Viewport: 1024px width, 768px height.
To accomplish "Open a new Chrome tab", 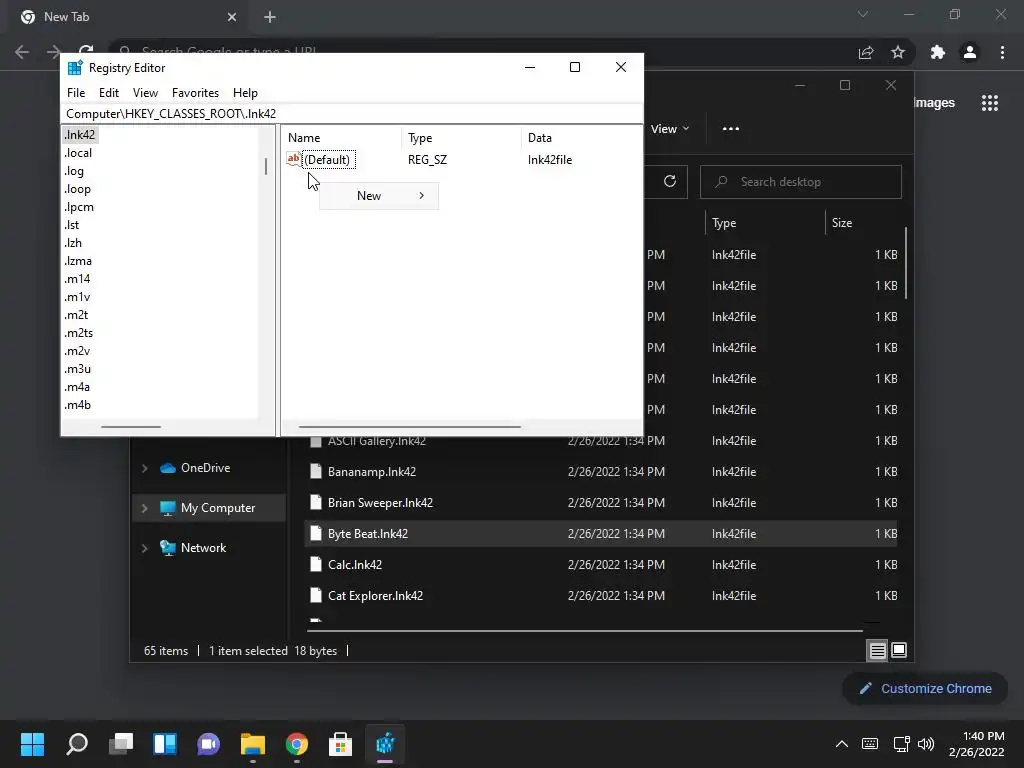I will 270,17.
